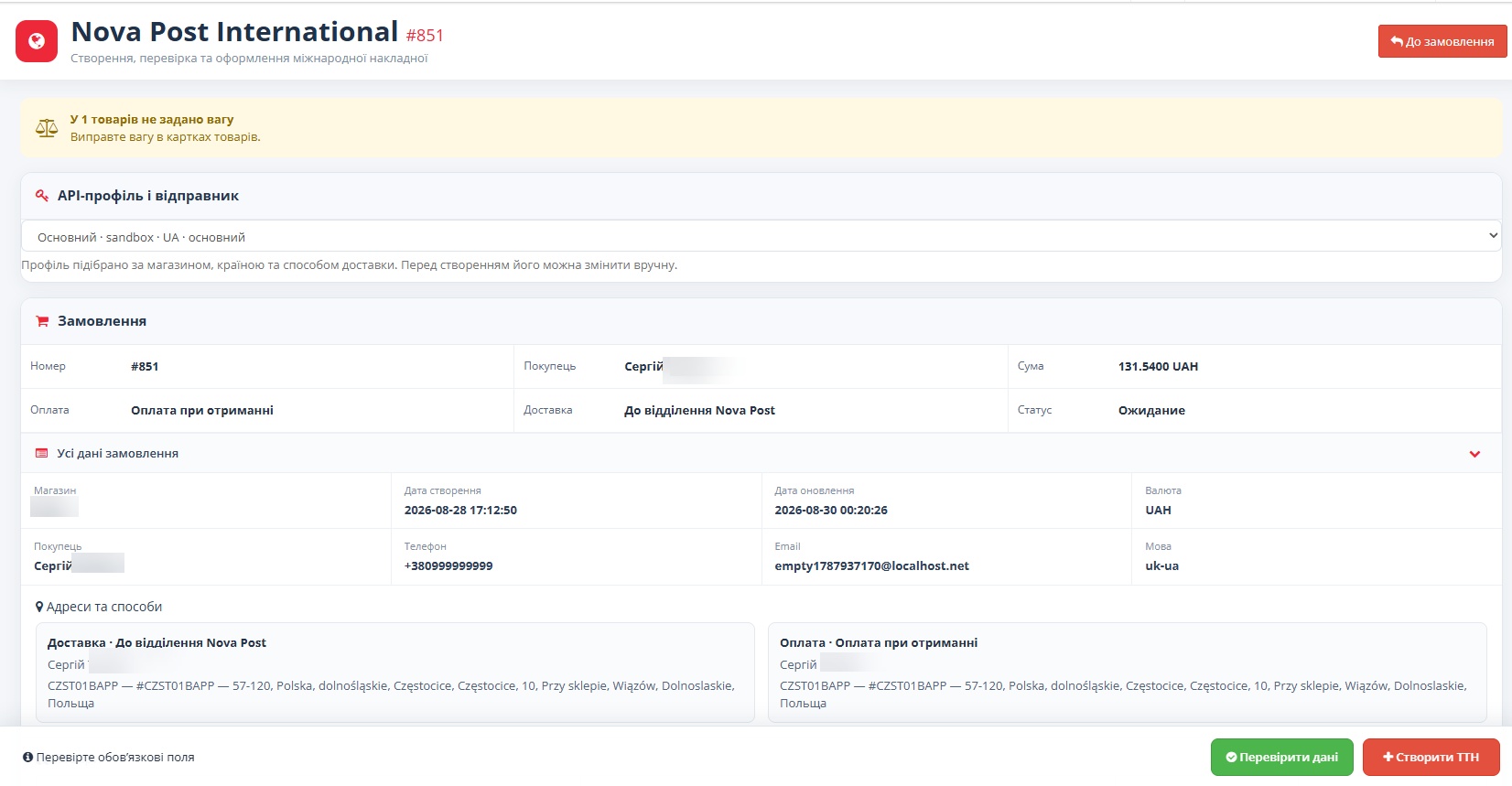The width and height of the screenshot is (1512, 786).
Task: Click the cart icon beside Замовлення heading
Action: 42,321
